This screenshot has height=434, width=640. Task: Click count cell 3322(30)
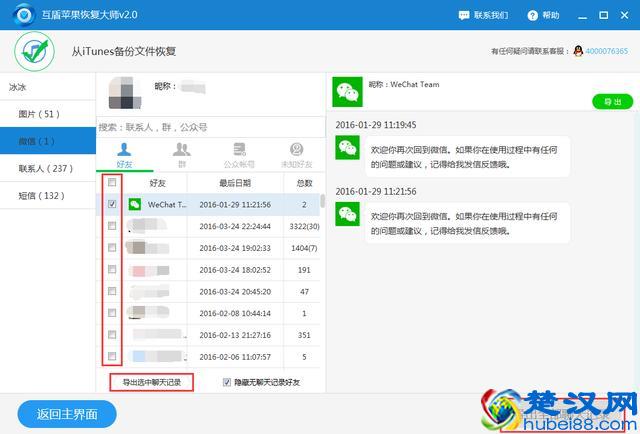click(x=304, y=226)
